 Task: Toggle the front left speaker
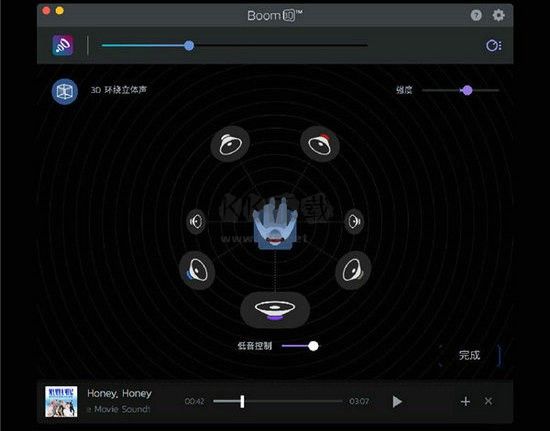230,144
